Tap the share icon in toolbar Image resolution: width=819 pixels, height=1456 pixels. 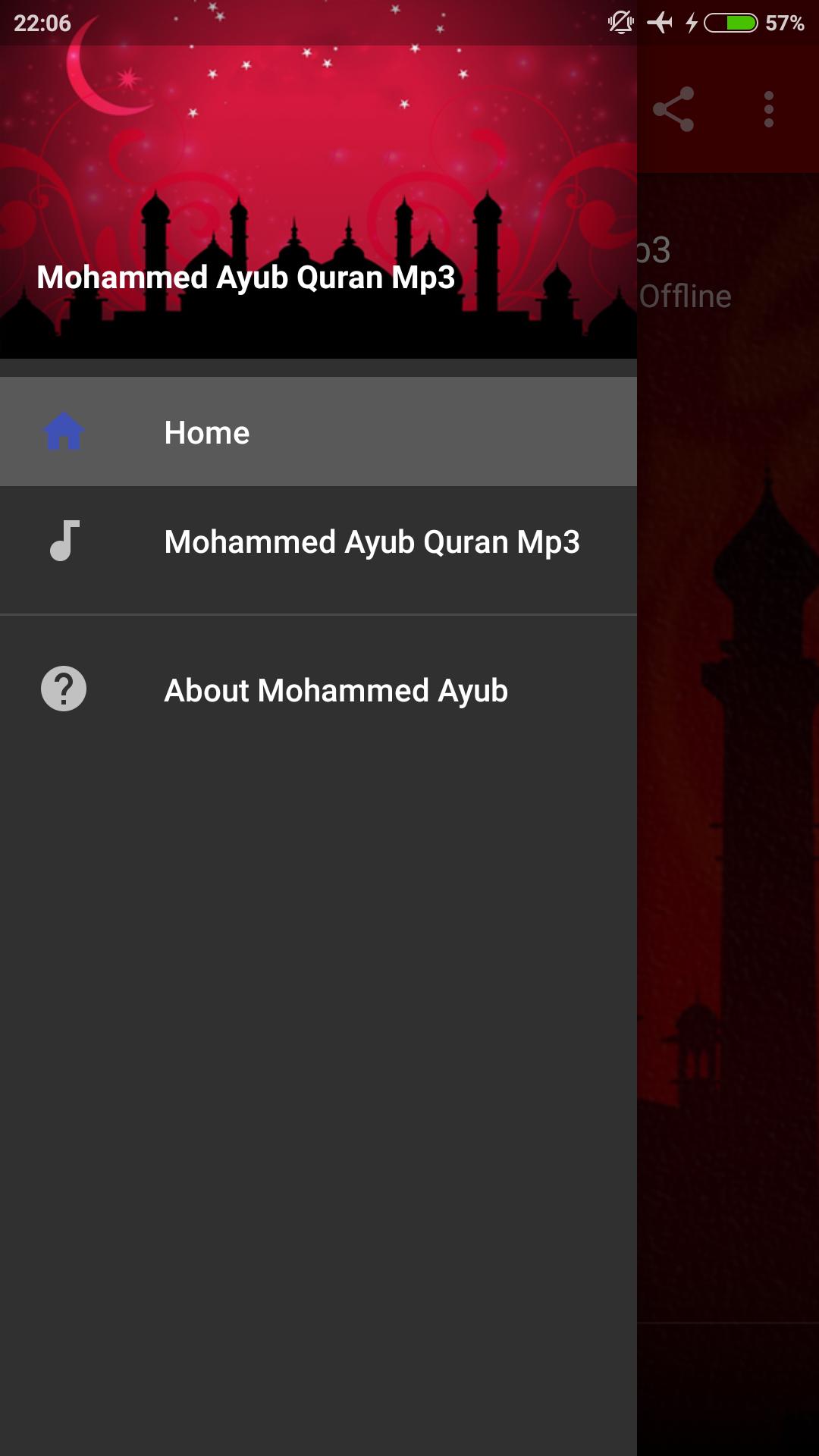pyautogui.click(x=673, y=109)
